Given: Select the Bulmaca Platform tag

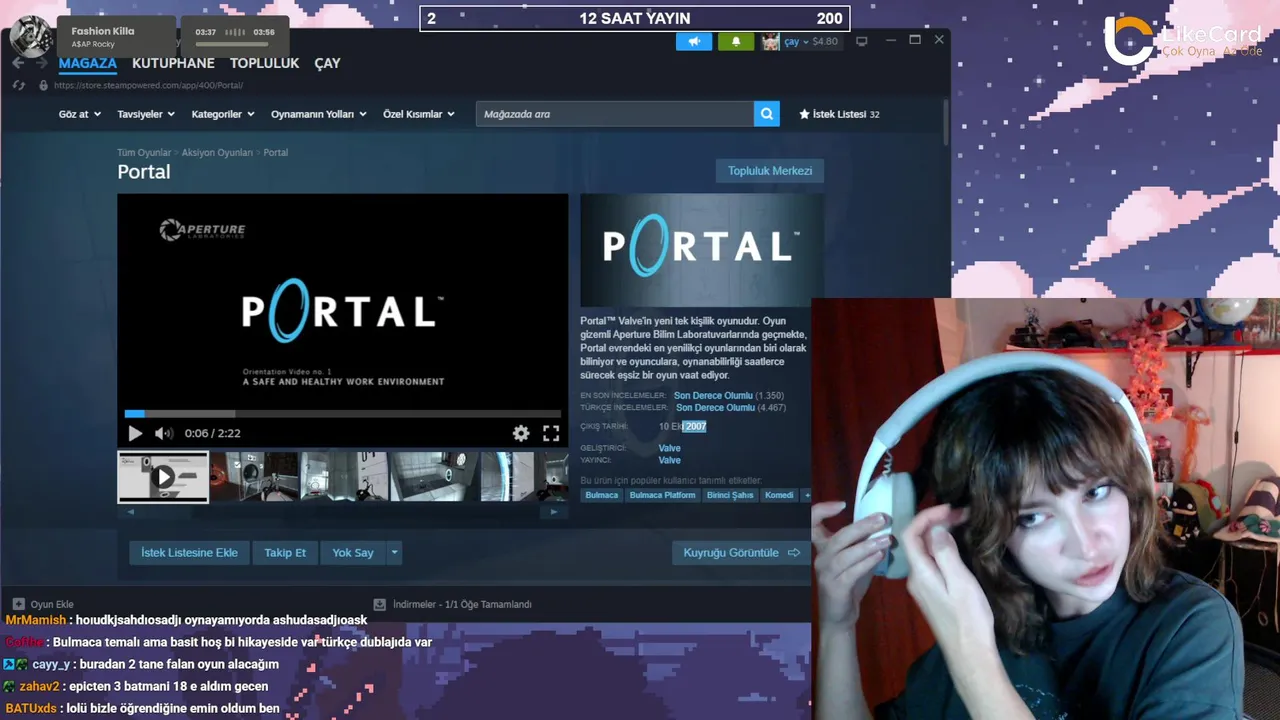Looking at the screenshot, I should pos(662,495).
